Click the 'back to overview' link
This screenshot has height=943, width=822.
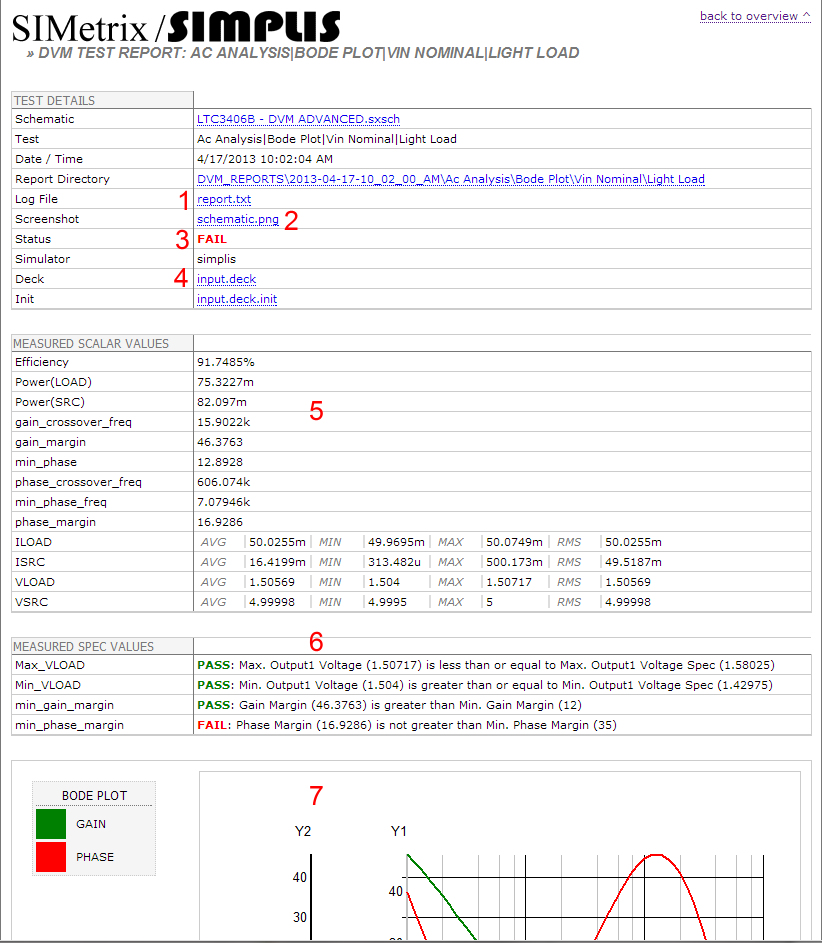(x=754, y=16)
